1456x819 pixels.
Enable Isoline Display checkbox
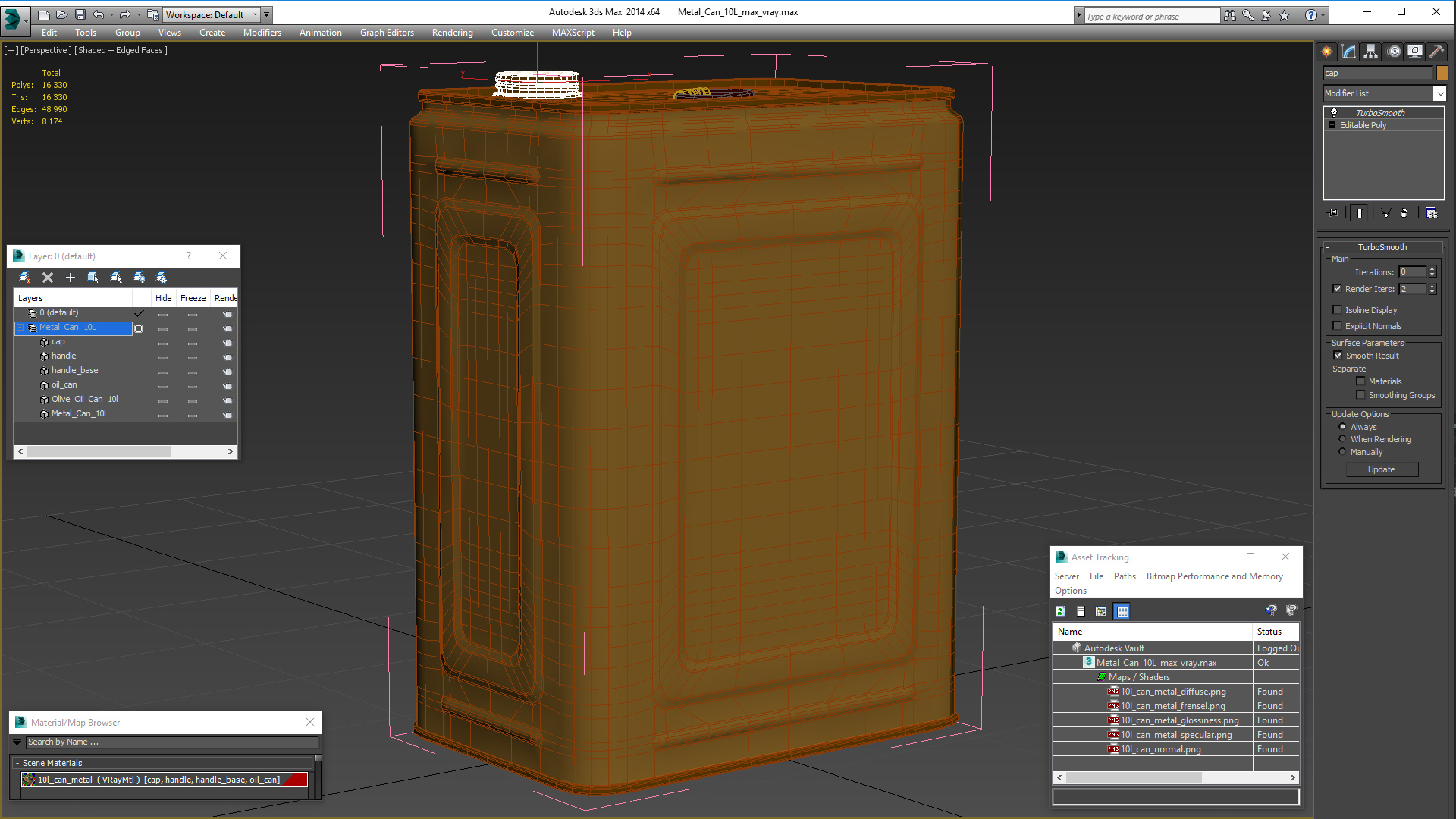click(x=1338, y=310)
